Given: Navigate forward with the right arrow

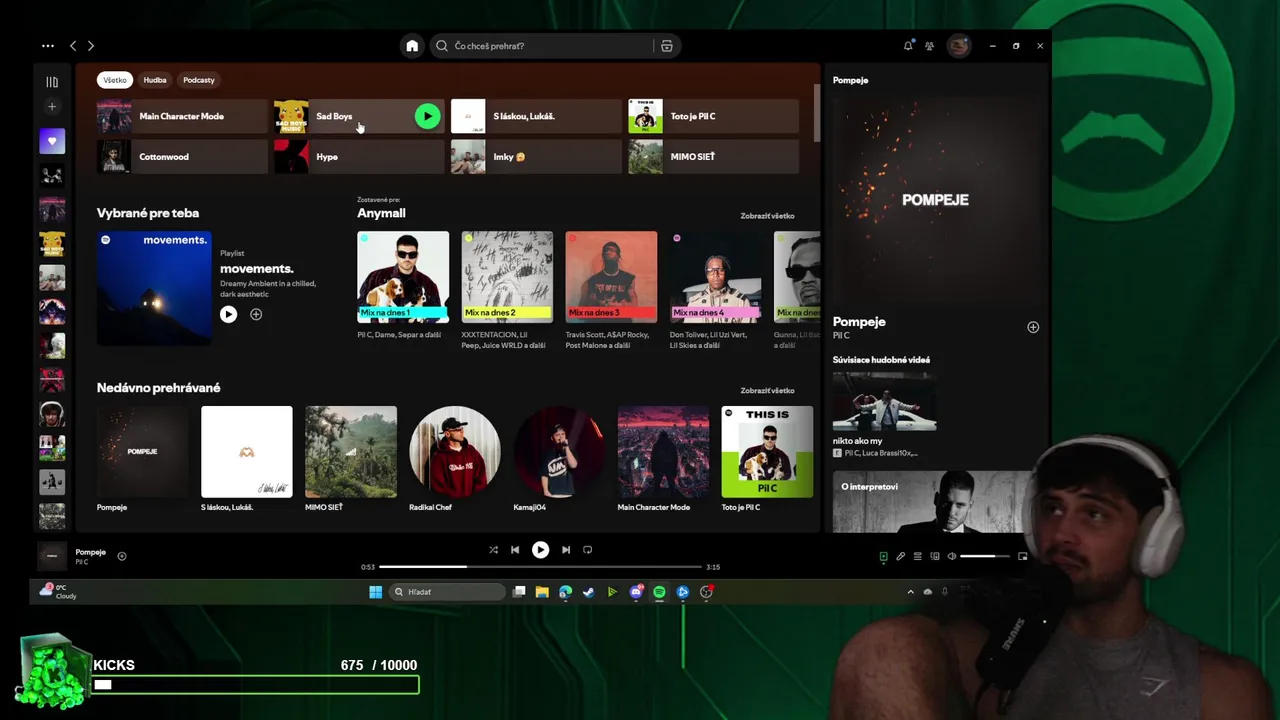Looking at the screenshot, I should [x=91, y=46].
